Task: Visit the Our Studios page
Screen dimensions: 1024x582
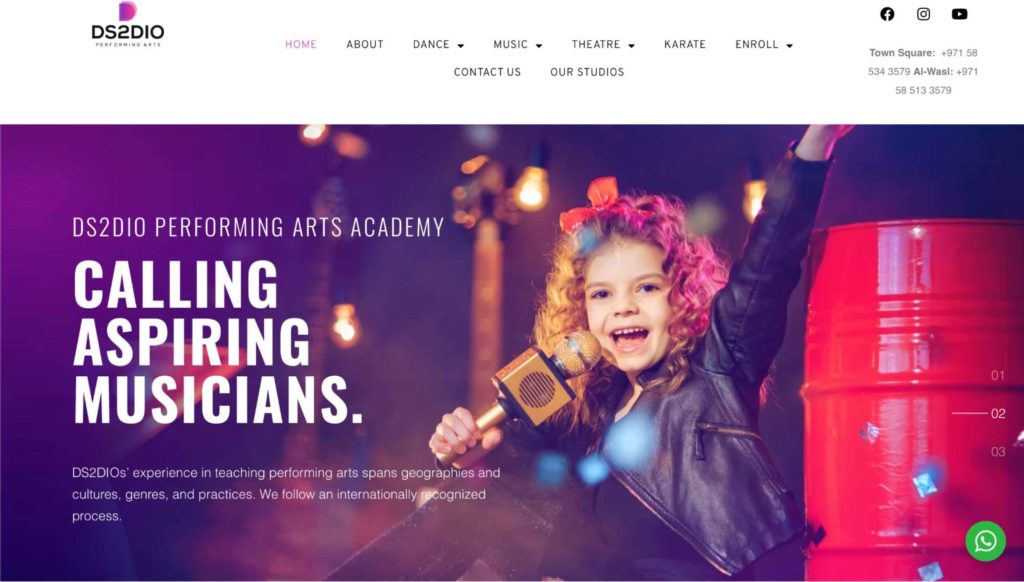Action: 587,72
